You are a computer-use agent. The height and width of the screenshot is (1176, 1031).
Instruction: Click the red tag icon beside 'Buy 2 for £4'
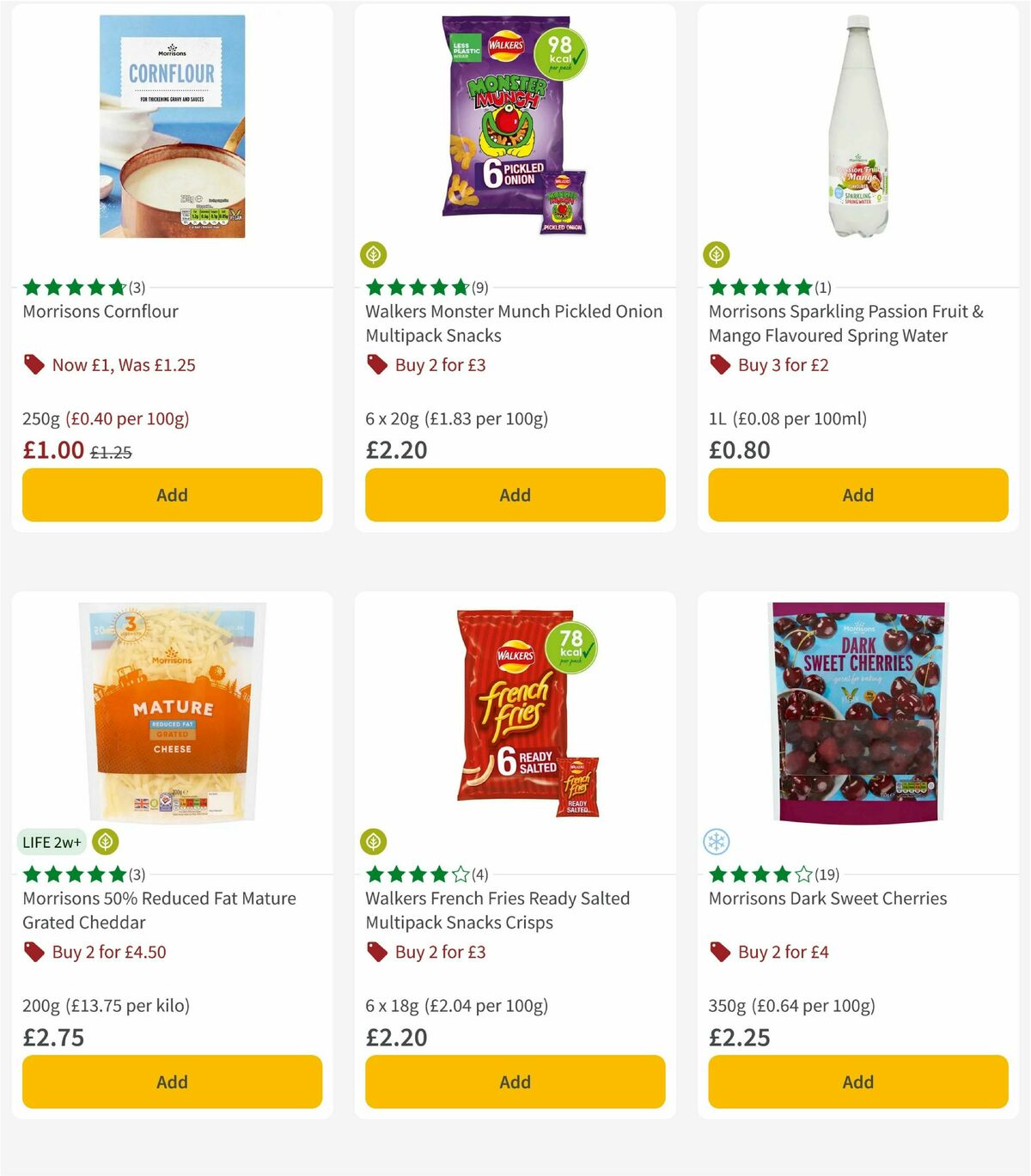tap(719, 952)
